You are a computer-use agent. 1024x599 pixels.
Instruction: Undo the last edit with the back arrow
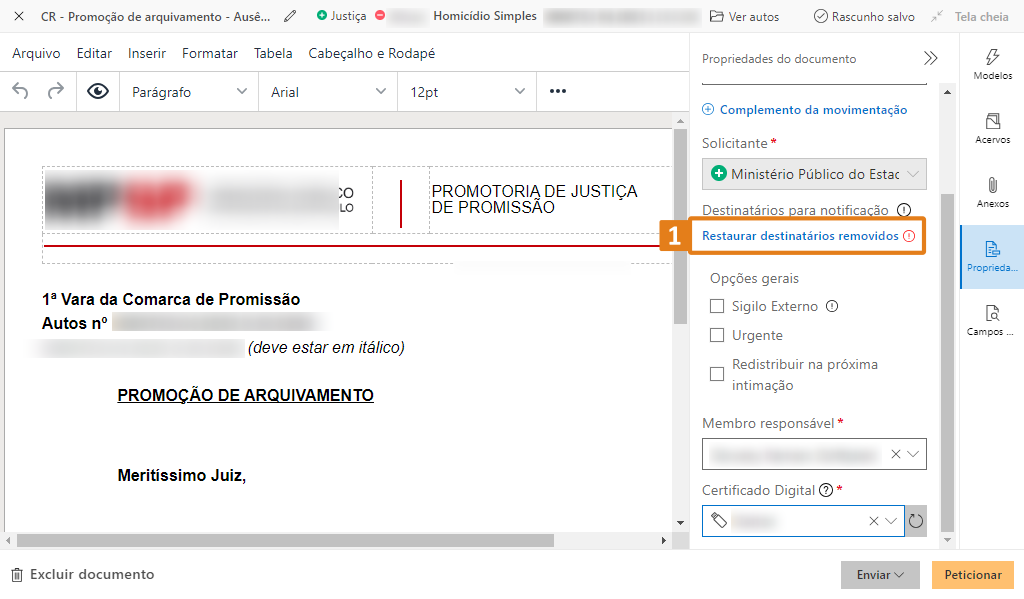click(x=20, y=91)
